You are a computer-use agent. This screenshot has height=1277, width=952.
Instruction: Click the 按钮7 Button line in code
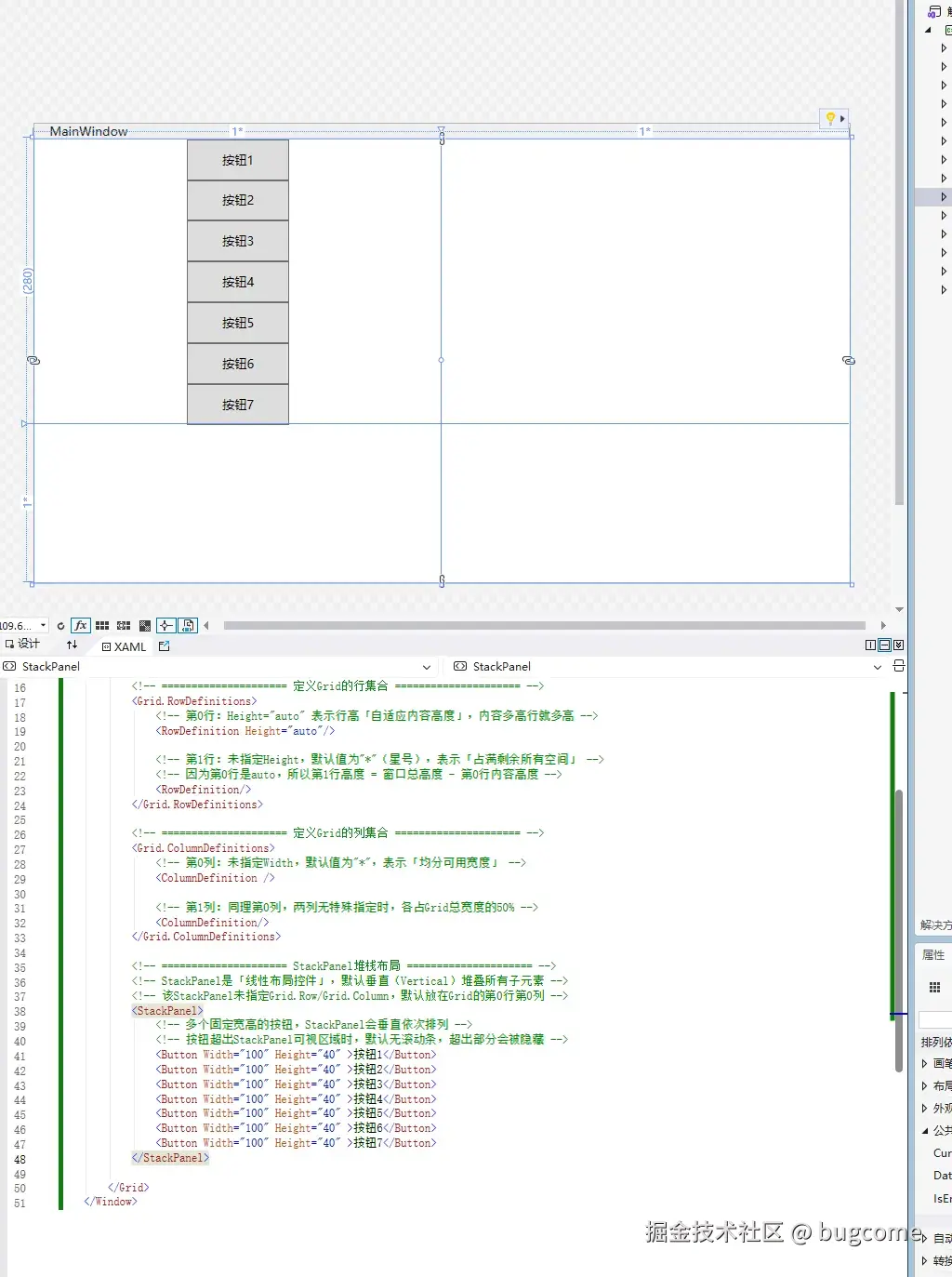point(296,1143)
